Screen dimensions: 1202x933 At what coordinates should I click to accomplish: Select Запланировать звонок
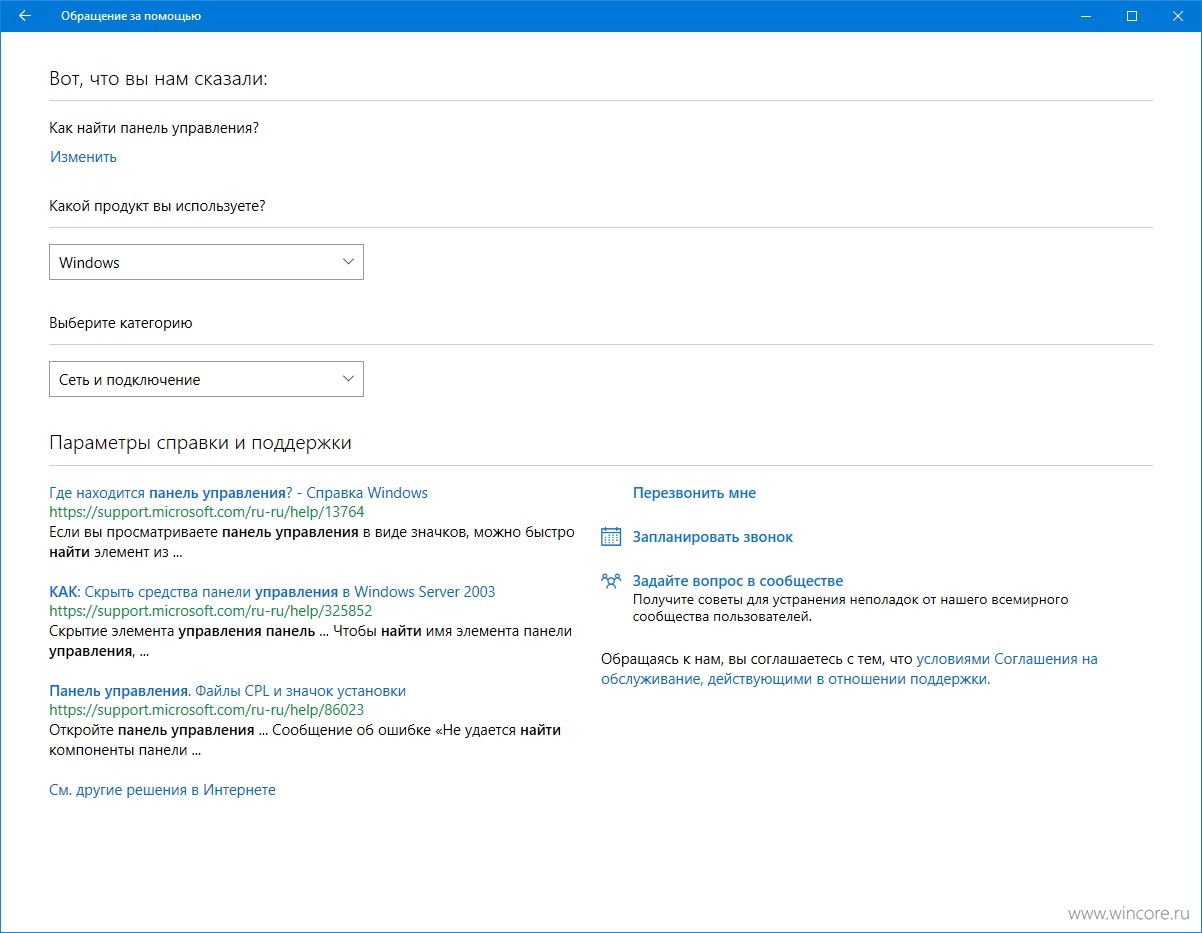[713, 537]
